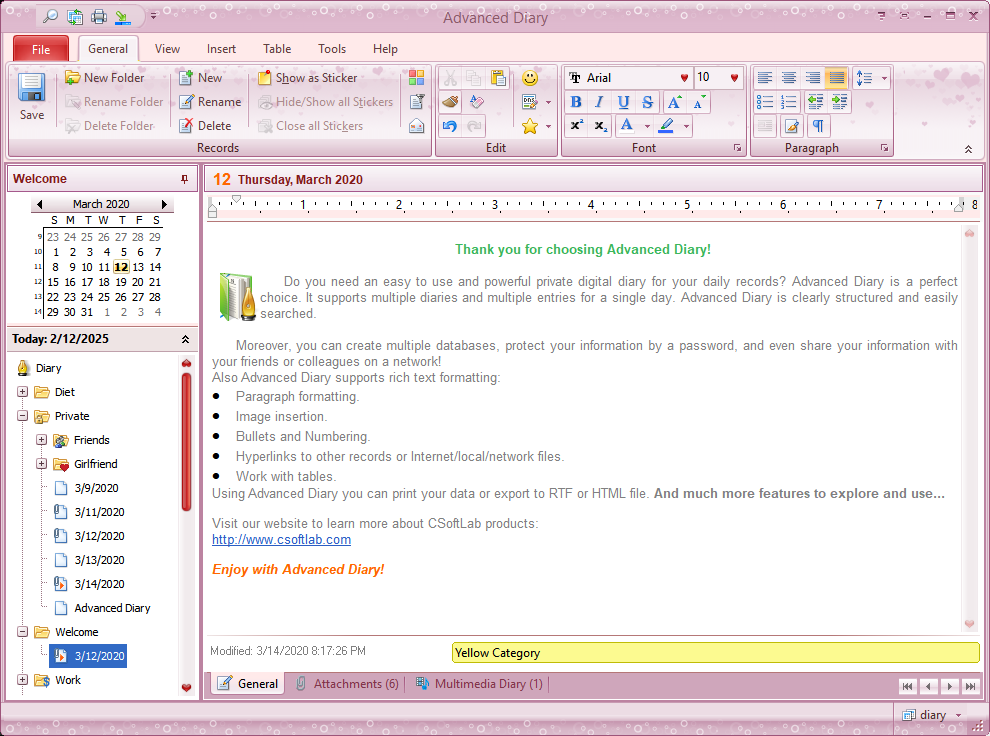The height and width of the screenshot is (736, 990).
Task: Rename the current record
Action: [x=210, y=102]
